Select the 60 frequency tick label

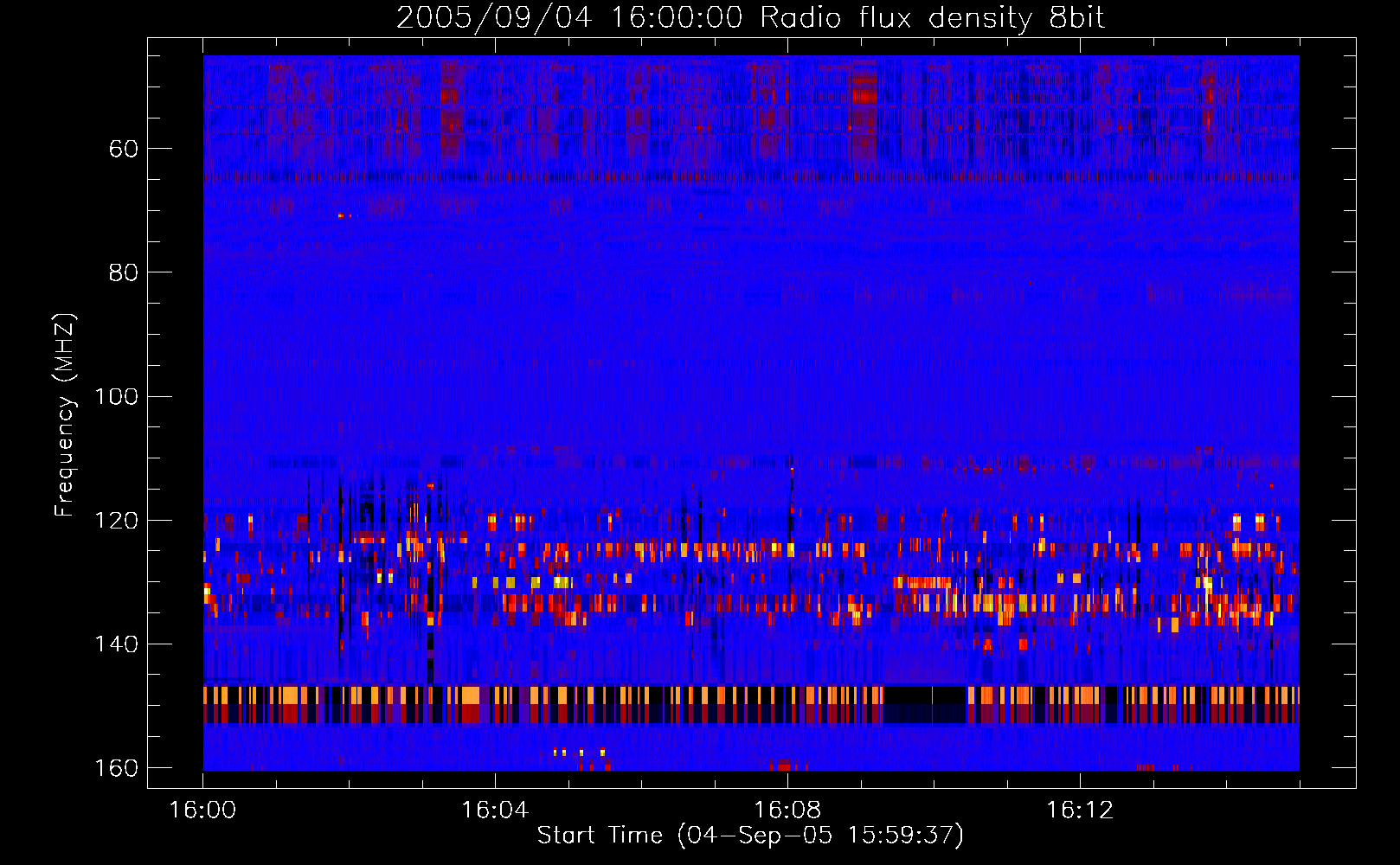coord(124,149)
